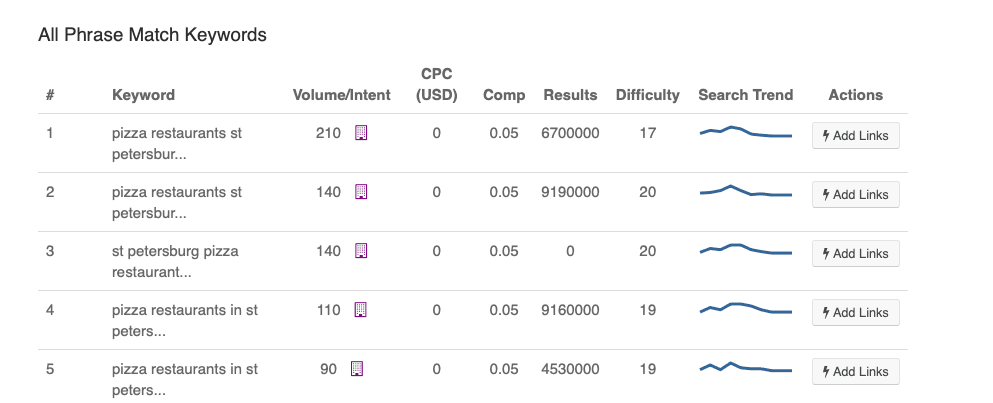Image resolution: width=993 pixels, height=403 pixels.
Task: Select the 'st petersburg pizza restaurant...' keyword text
Action: 175,261
